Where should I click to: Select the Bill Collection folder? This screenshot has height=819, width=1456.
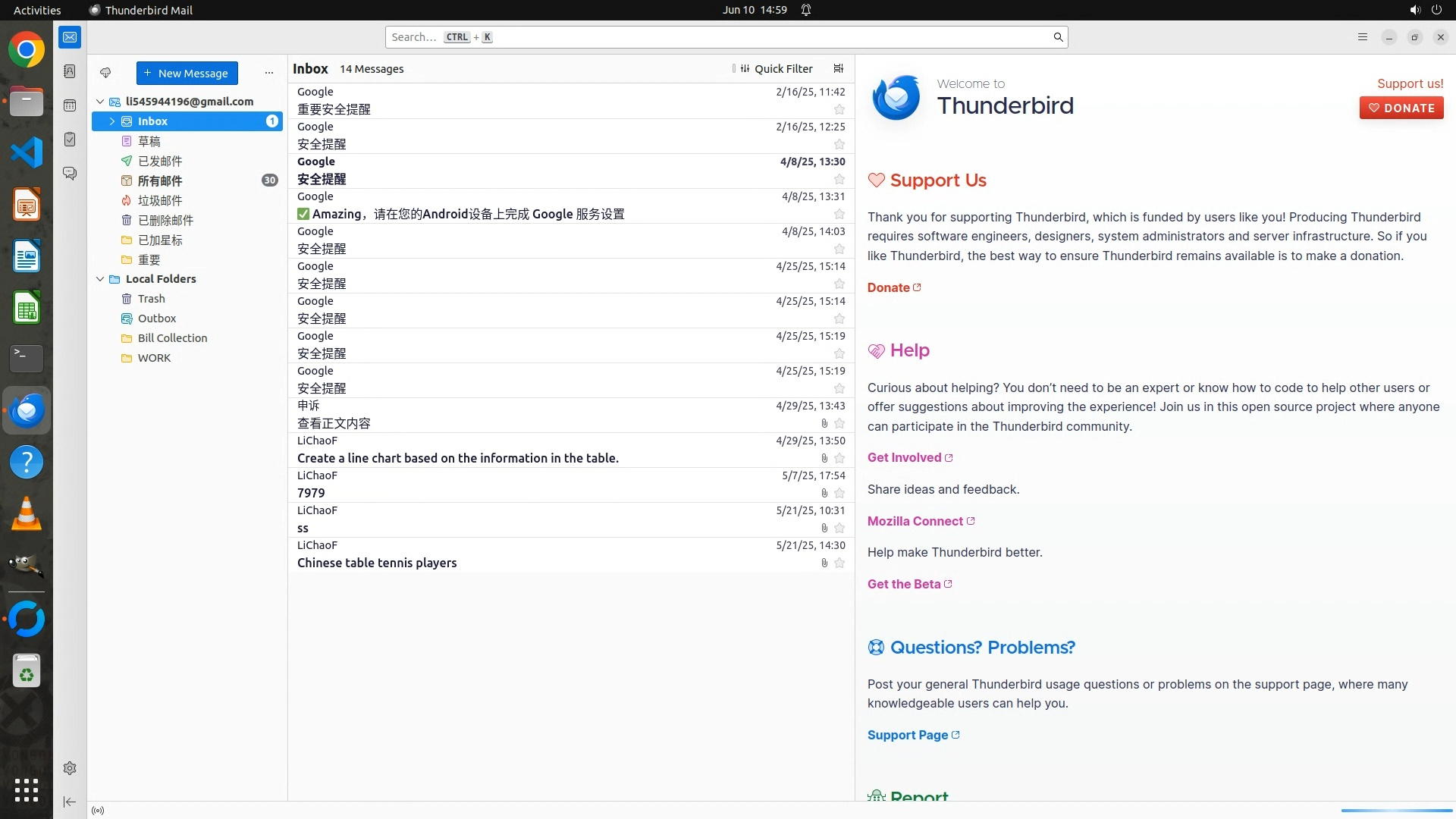172,338
